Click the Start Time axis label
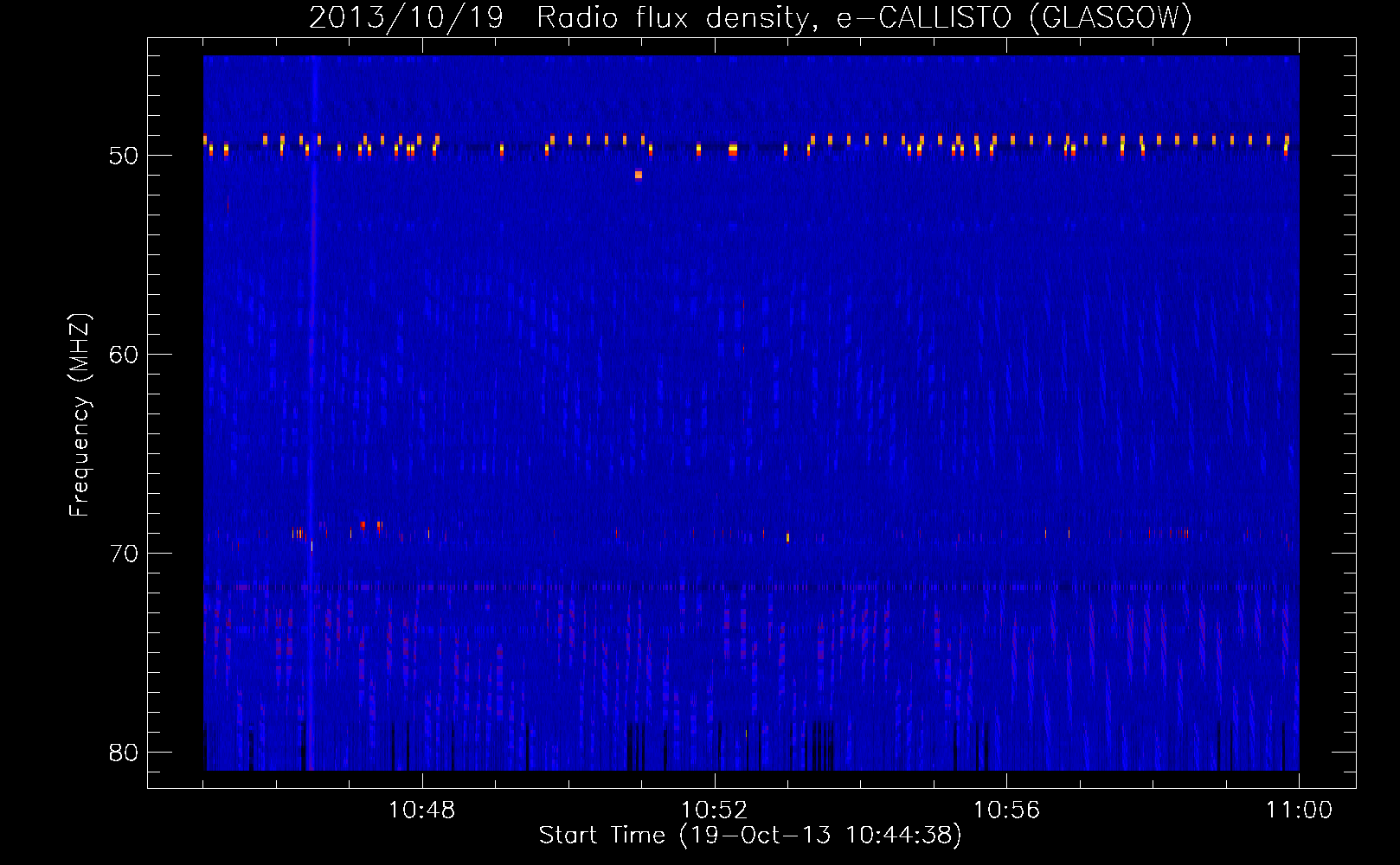Screen dimensions: 1400x865 click(750, 836)
